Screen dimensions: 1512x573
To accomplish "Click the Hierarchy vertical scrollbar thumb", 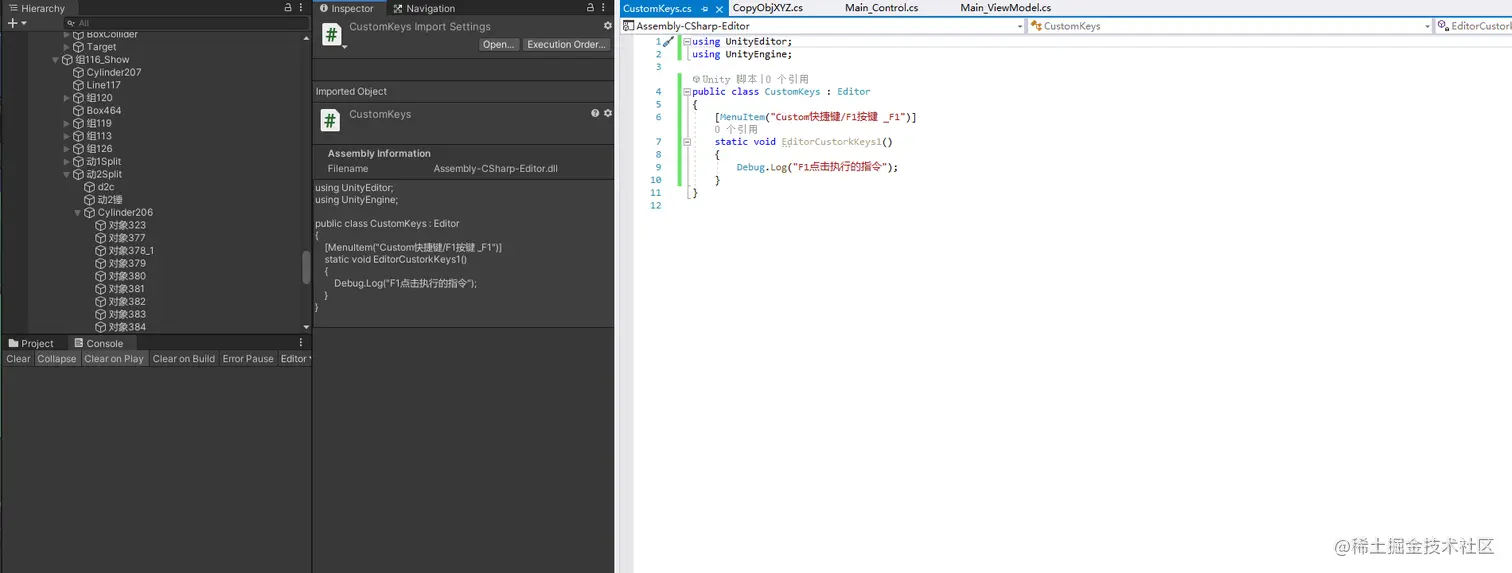I will 306,267.
